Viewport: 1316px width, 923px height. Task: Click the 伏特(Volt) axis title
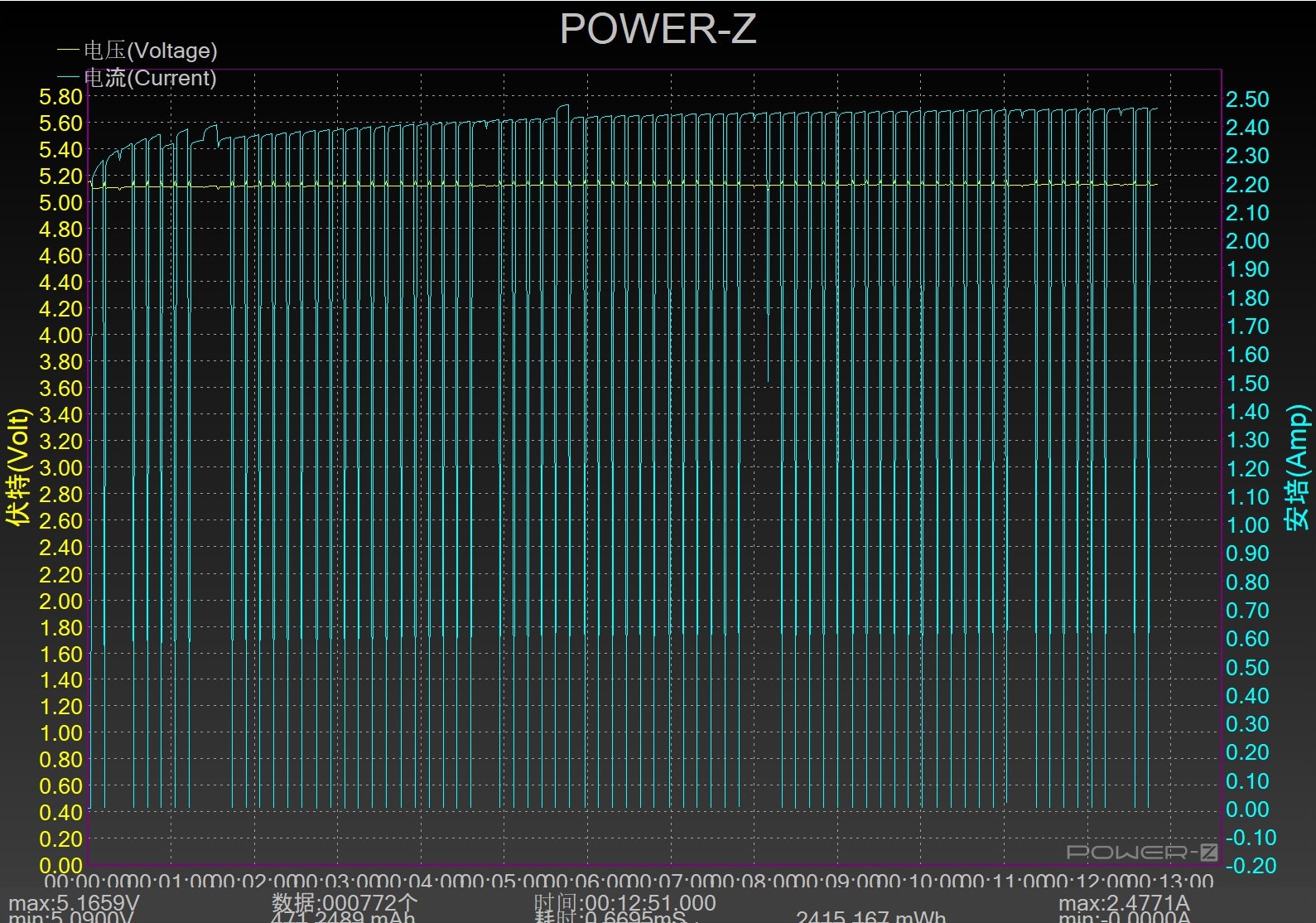[18, 467]
